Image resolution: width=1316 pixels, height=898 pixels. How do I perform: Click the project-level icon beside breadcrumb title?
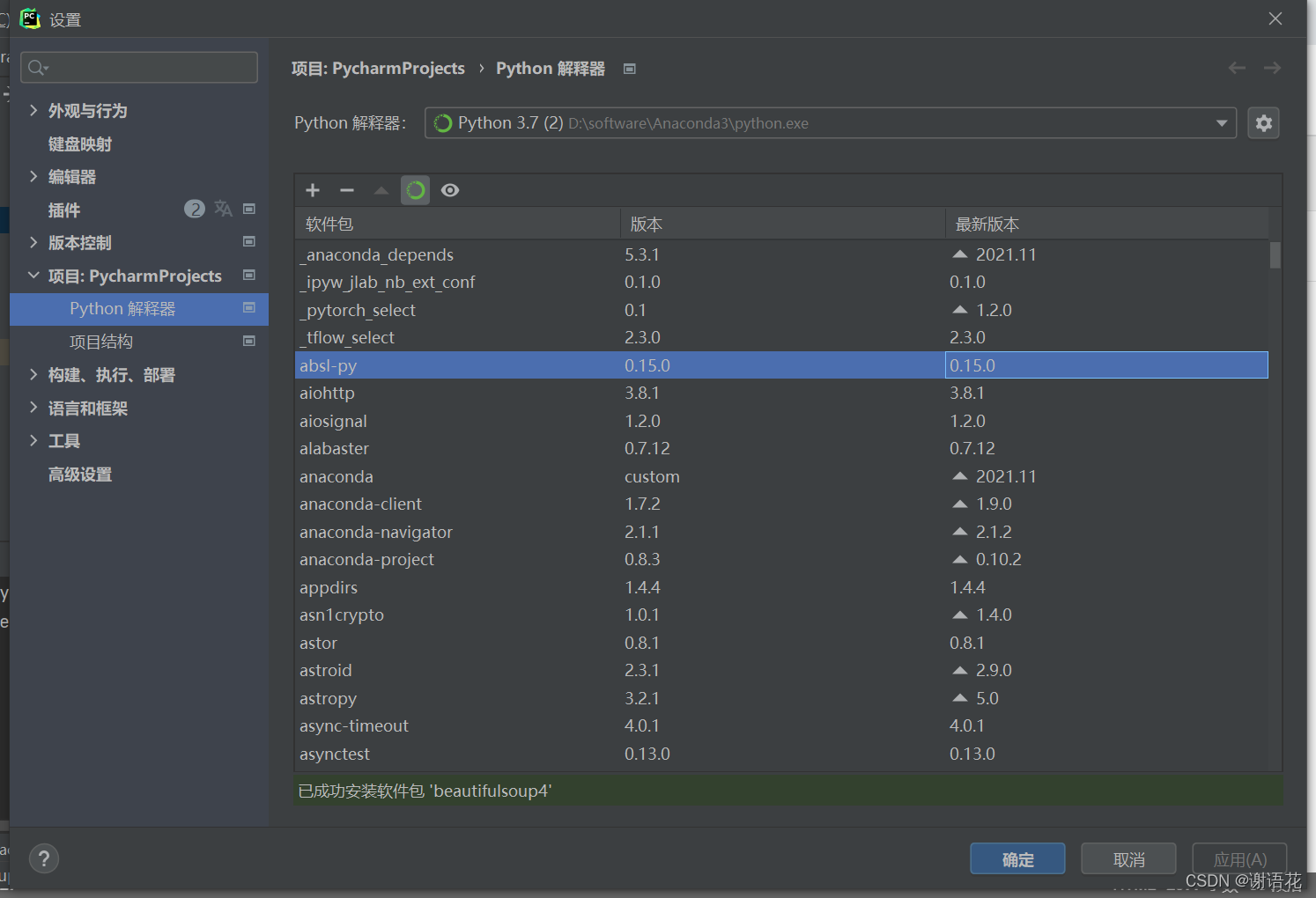tap(630, 69)
